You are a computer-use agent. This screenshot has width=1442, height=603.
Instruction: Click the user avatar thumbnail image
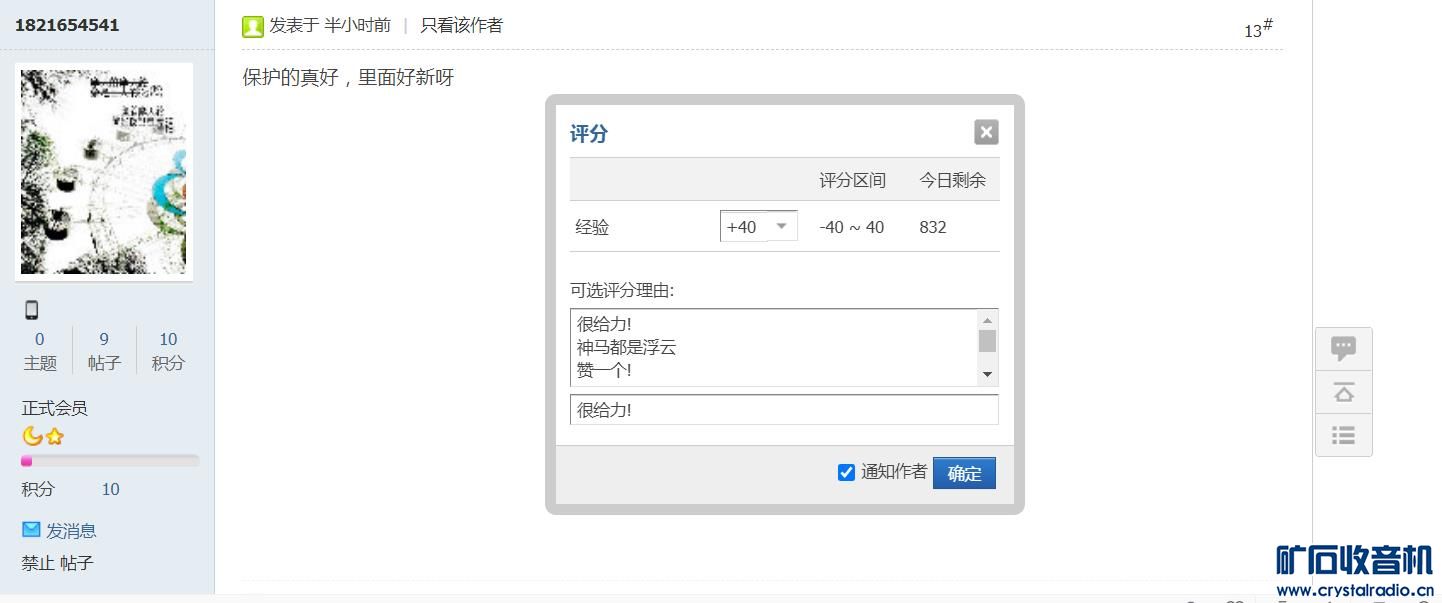(x=104, y=172)
